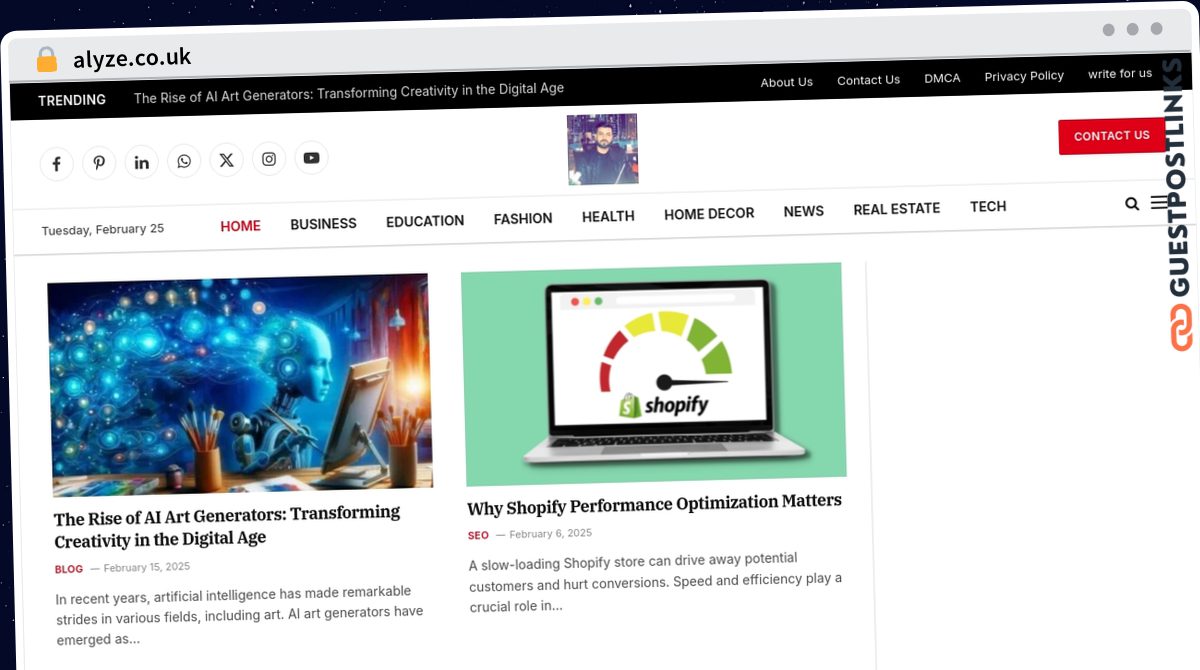
Task: Open The Rise of AI Art Generators article title
Action: coord(228,526)
